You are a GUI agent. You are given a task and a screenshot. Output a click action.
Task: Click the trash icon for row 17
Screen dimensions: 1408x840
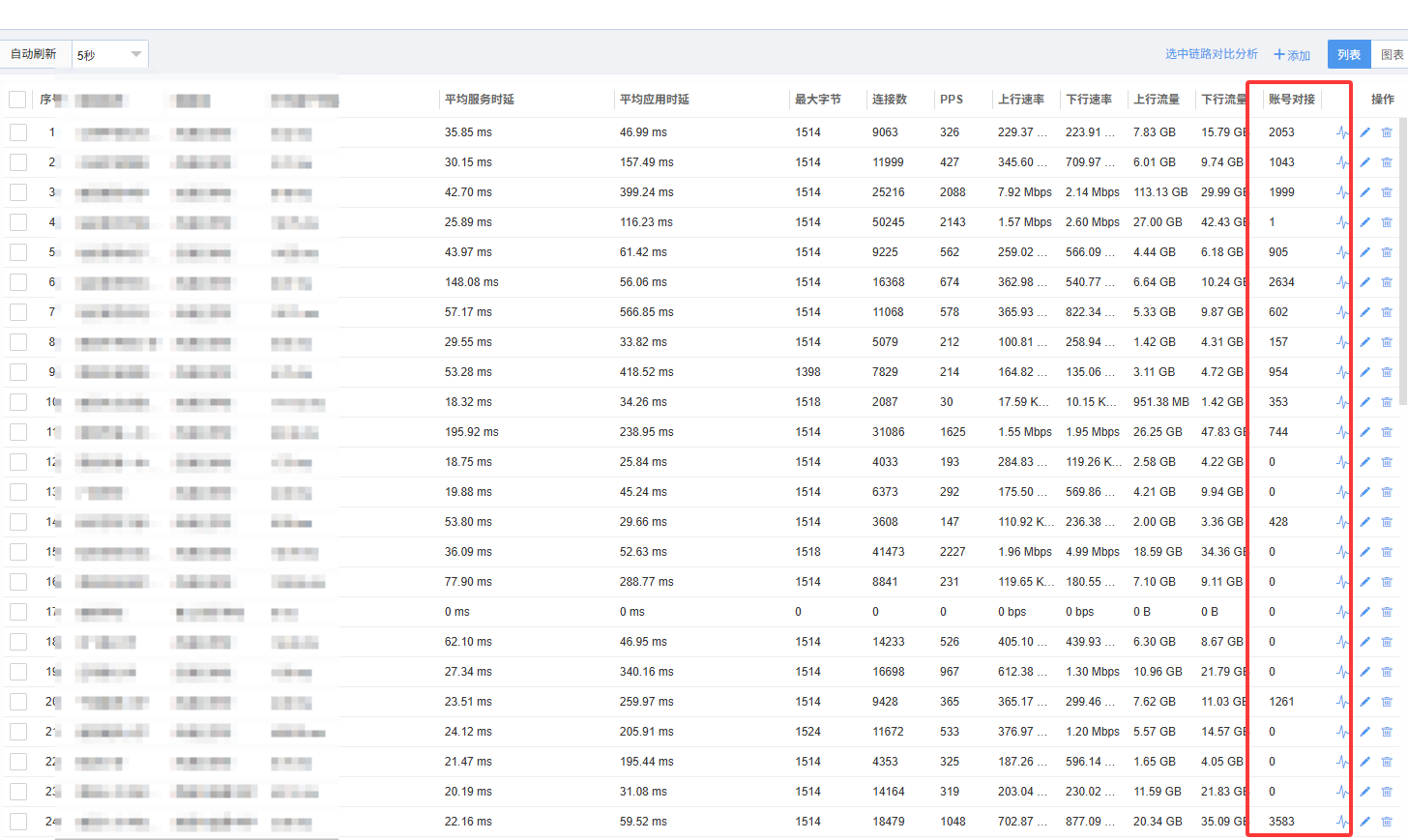click(x=1387, y=612)
